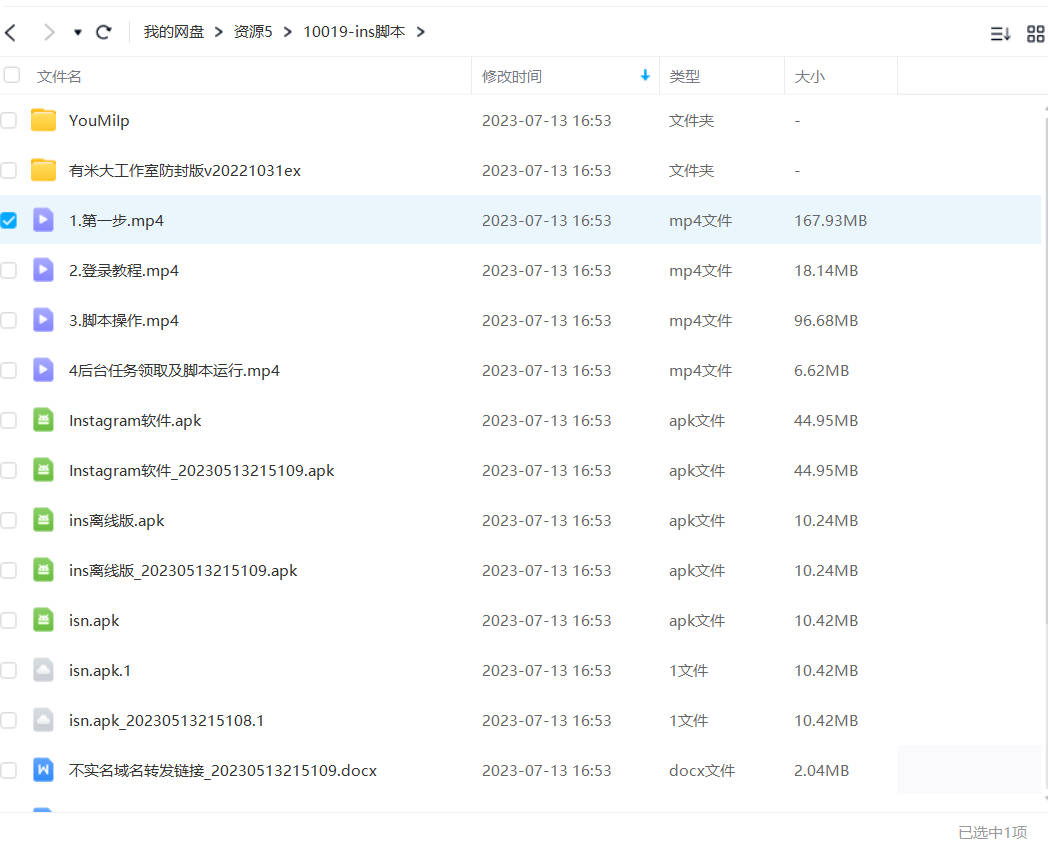Click video icon of 2.登录教程.mp4
The height and width of the screenshot is (850, 1048).
tap(43, 270)
